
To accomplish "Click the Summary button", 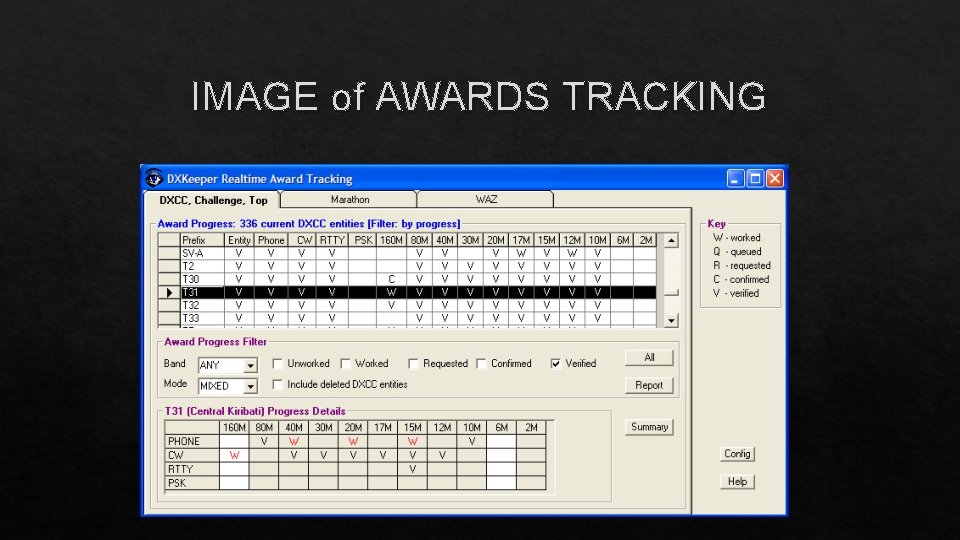I will point(649,427).
